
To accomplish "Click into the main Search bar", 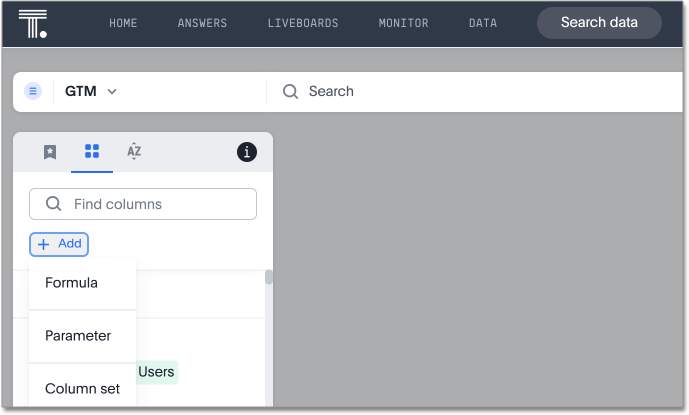I will pos(480,91).
